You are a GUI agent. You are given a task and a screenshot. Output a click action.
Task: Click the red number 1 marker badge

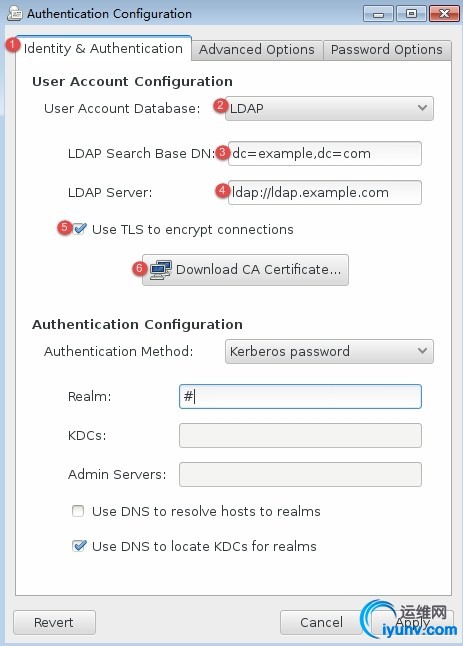pos(13,44)
